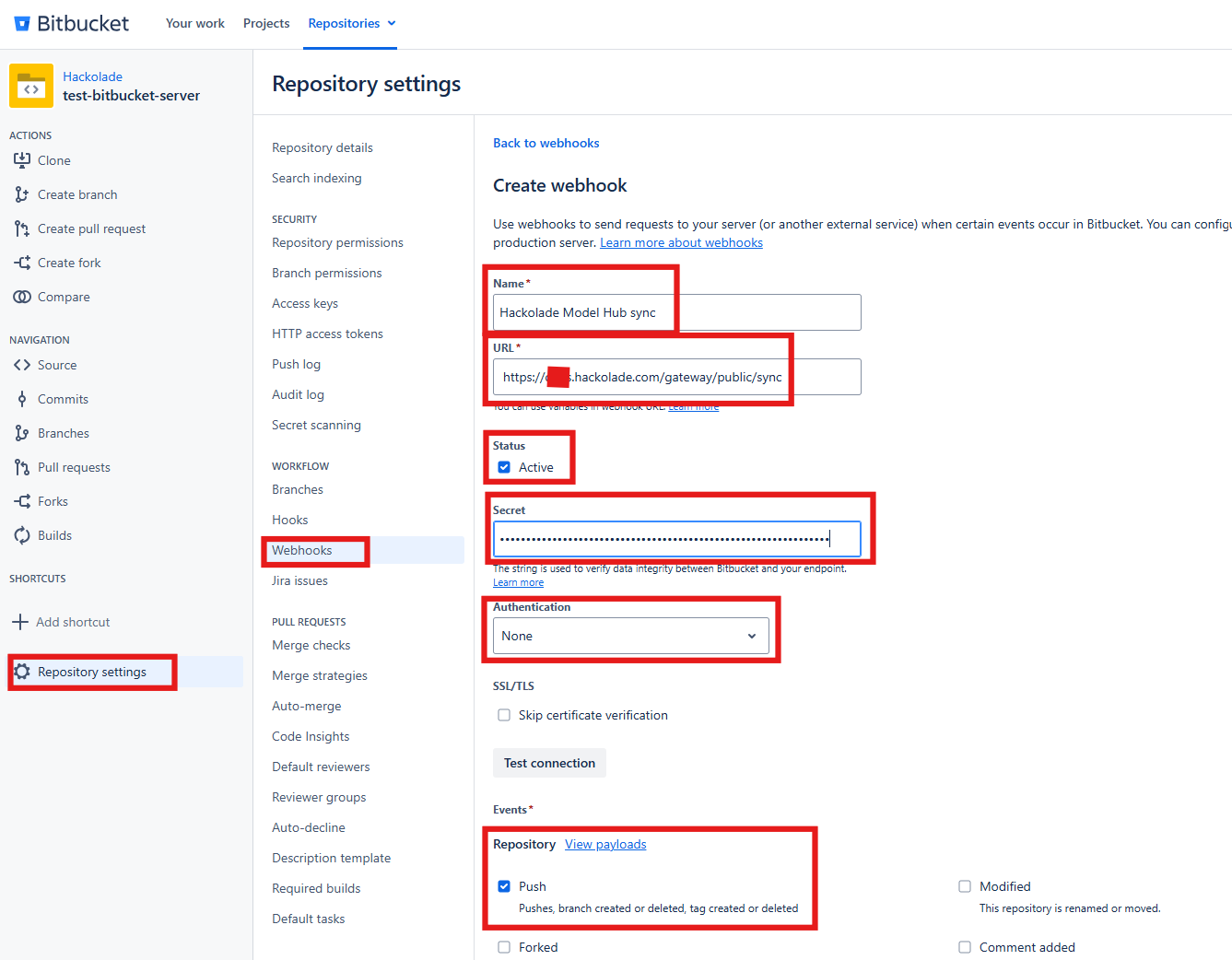
Task: Click the Create branch icon
Action: tap(22, 194)
